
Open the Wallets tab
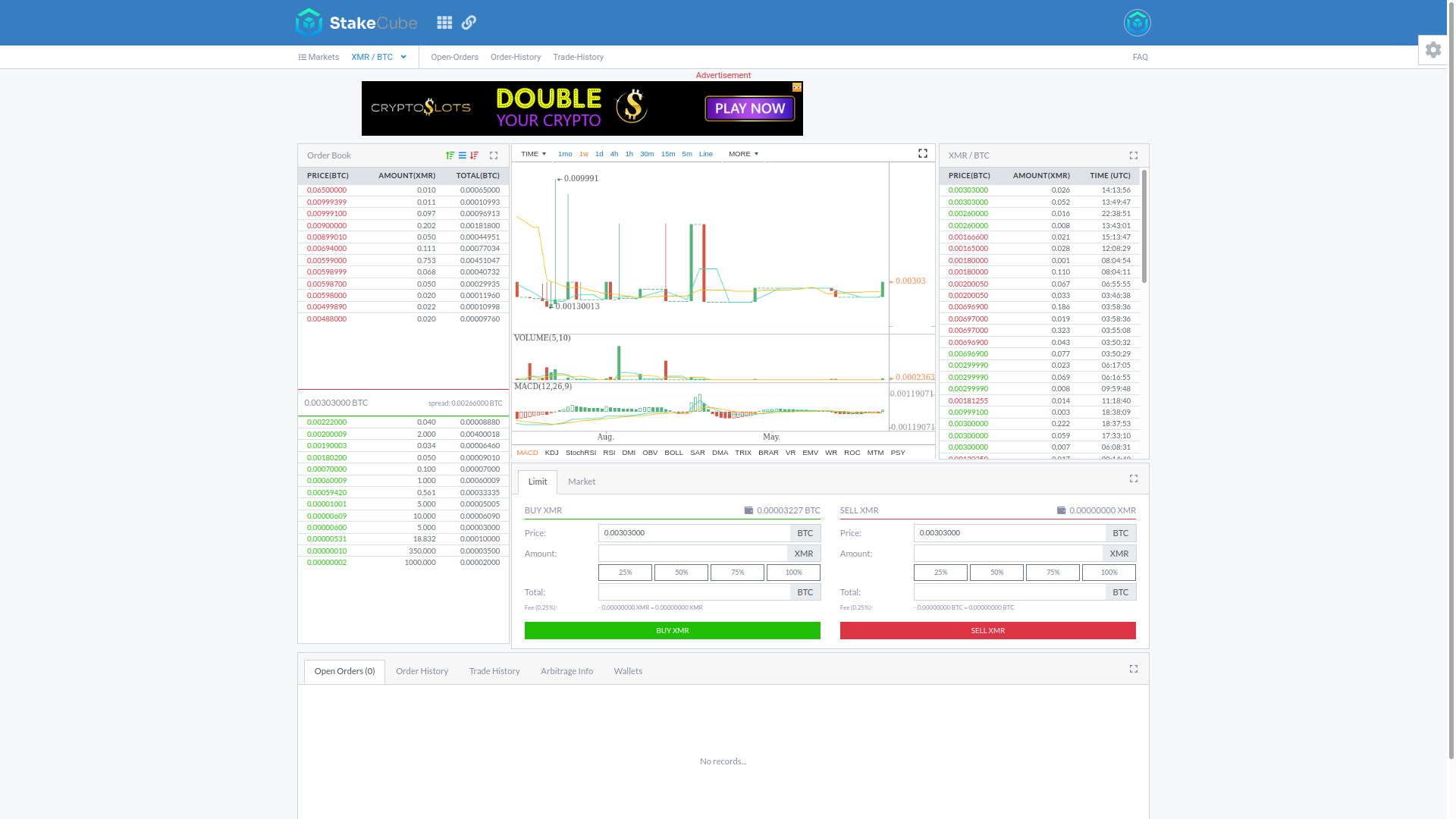pyautogui.click(x=628, y=671)
